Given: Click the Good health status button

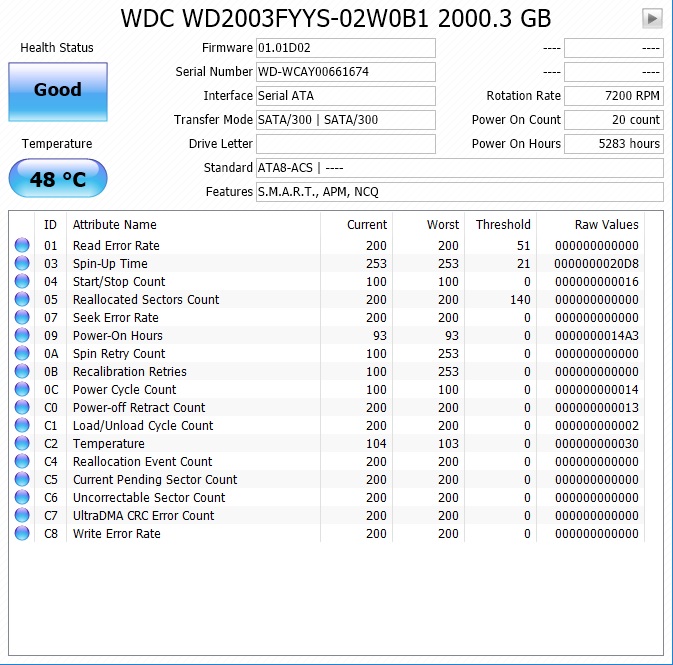Looking at the screenshot, I should pyautogui.click(x=58, y=91).
